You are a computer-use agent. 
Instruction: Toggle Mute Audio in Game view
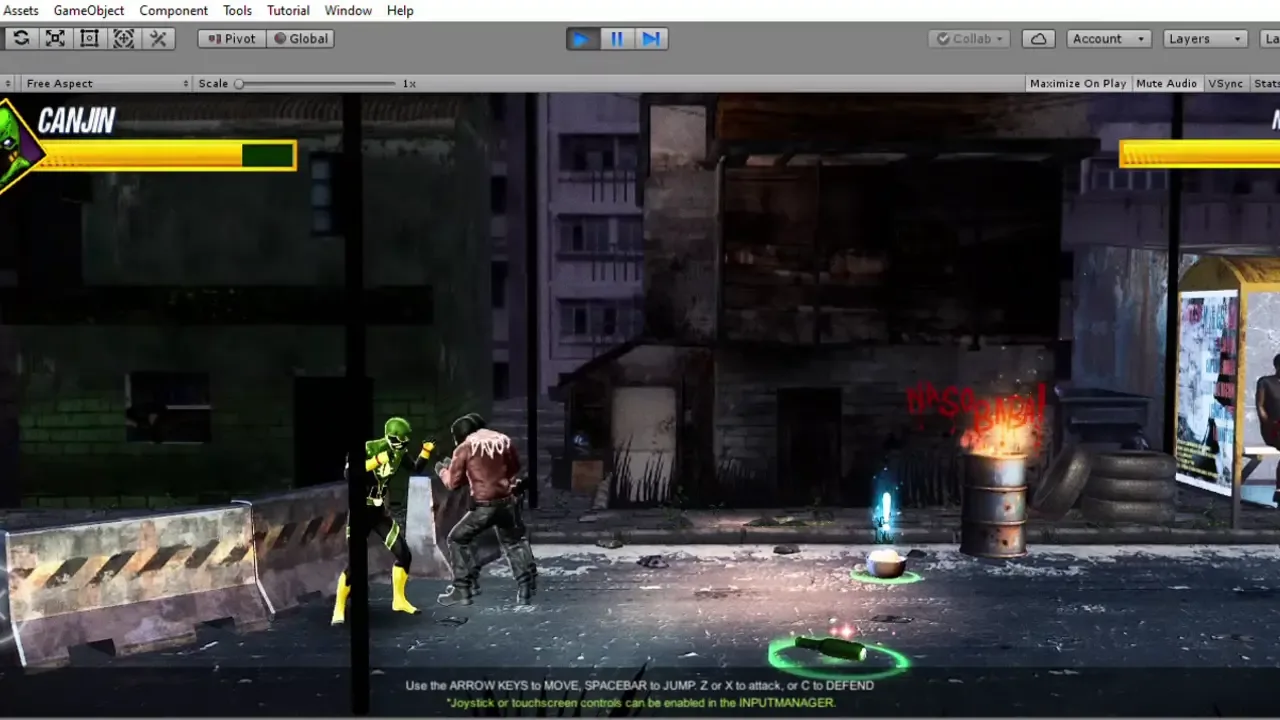[x=1167, y=83]
